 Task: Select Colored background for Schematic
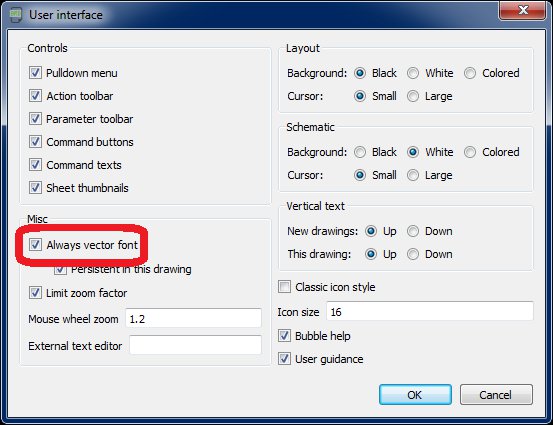pyautogui.click(x=470, y=152)
